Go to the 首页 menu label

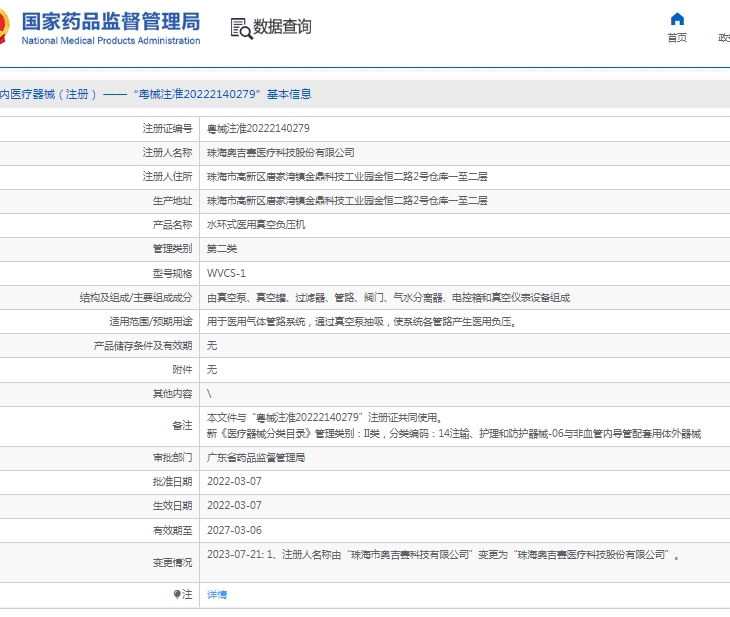tap(677, 38)
